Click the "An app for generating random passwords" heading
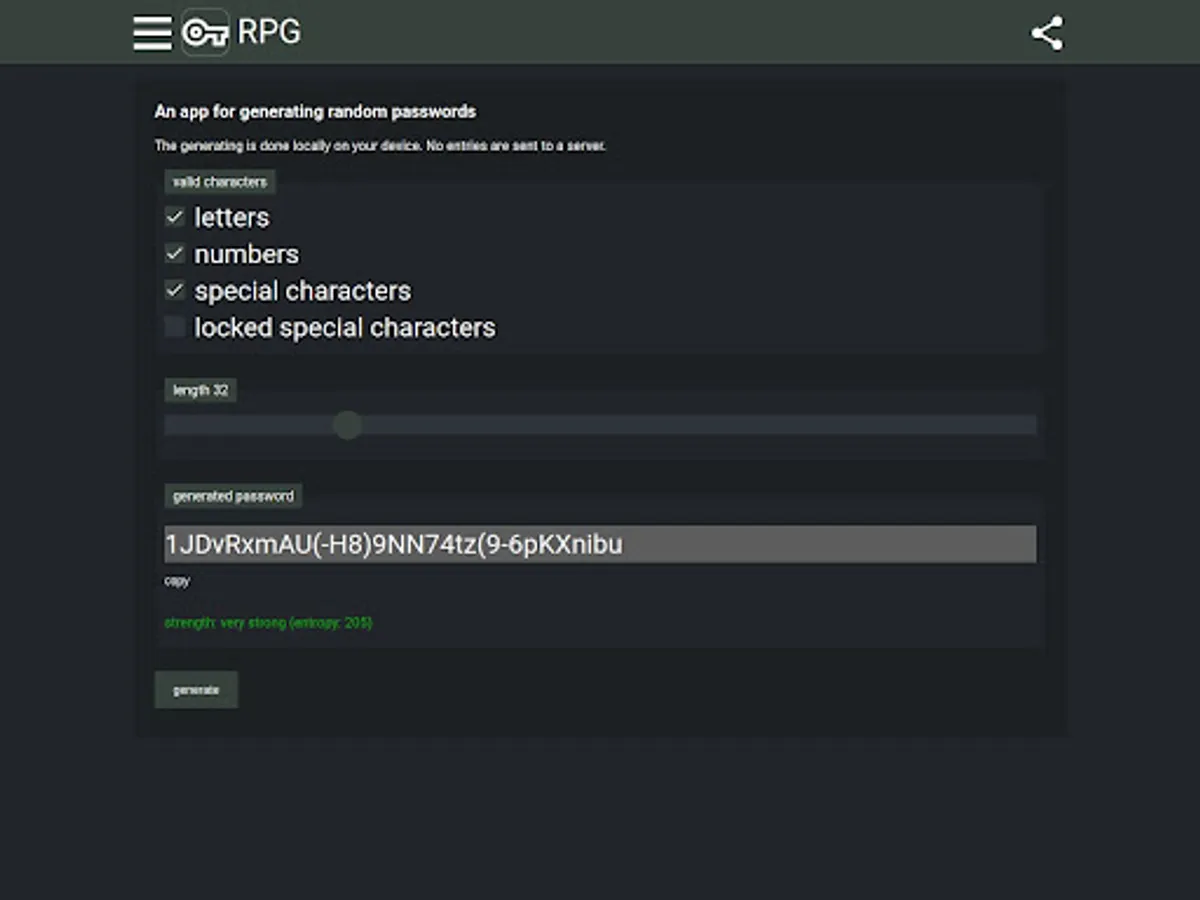 (x=315, y=112)
